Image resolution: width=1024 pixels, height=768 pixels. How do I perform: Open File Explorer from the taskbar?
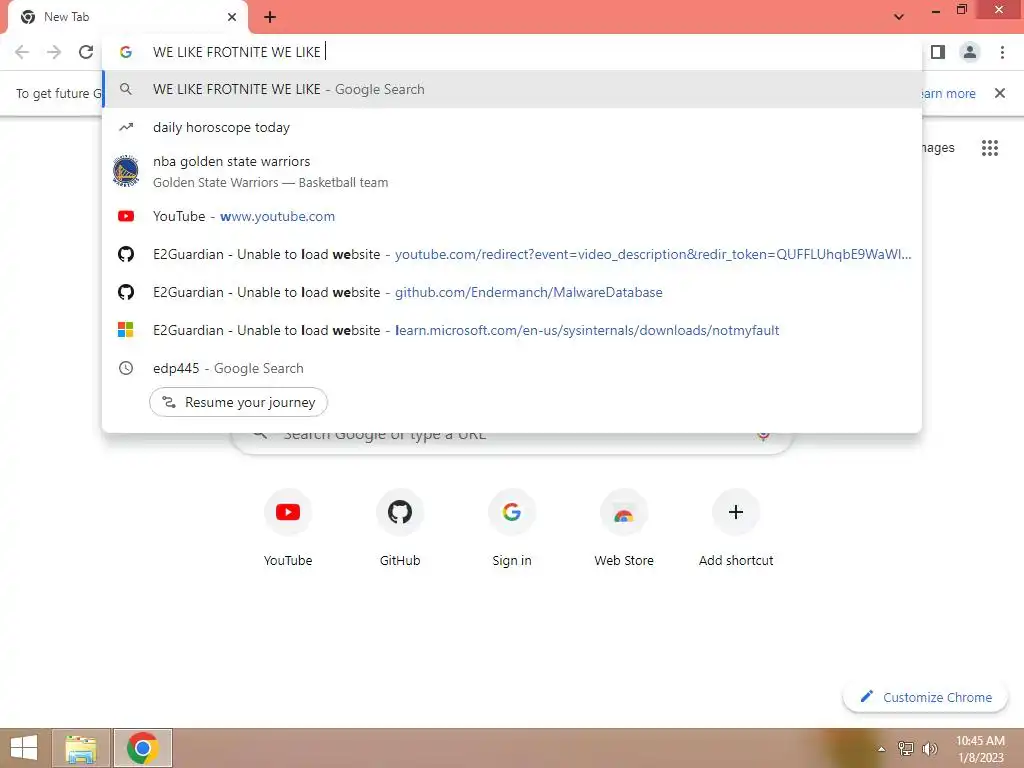[81, 748]
